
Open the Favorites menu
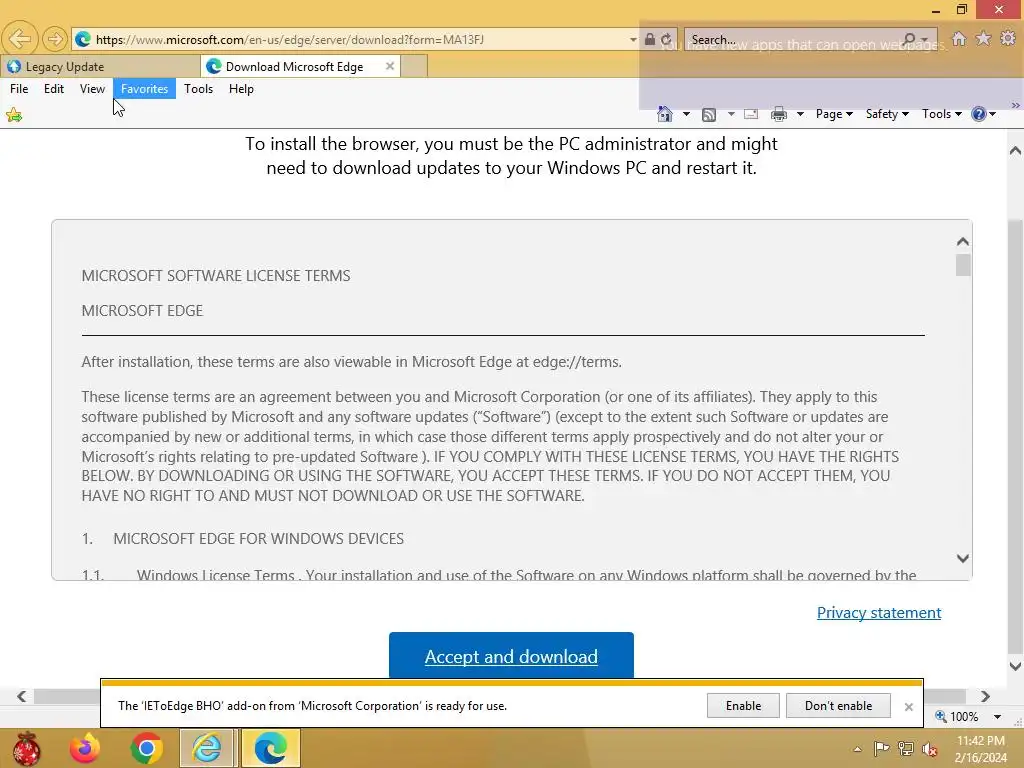pos(144,89)
